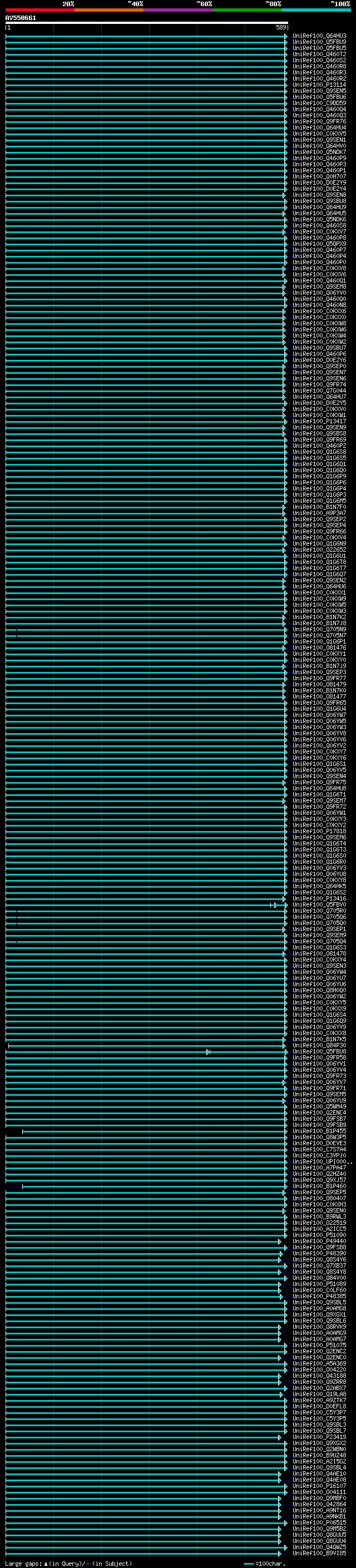Viewport: 356px width, 1568px height.
Task: Click the cyan ~100% identity legend band
Action: (x=316, y=10)
